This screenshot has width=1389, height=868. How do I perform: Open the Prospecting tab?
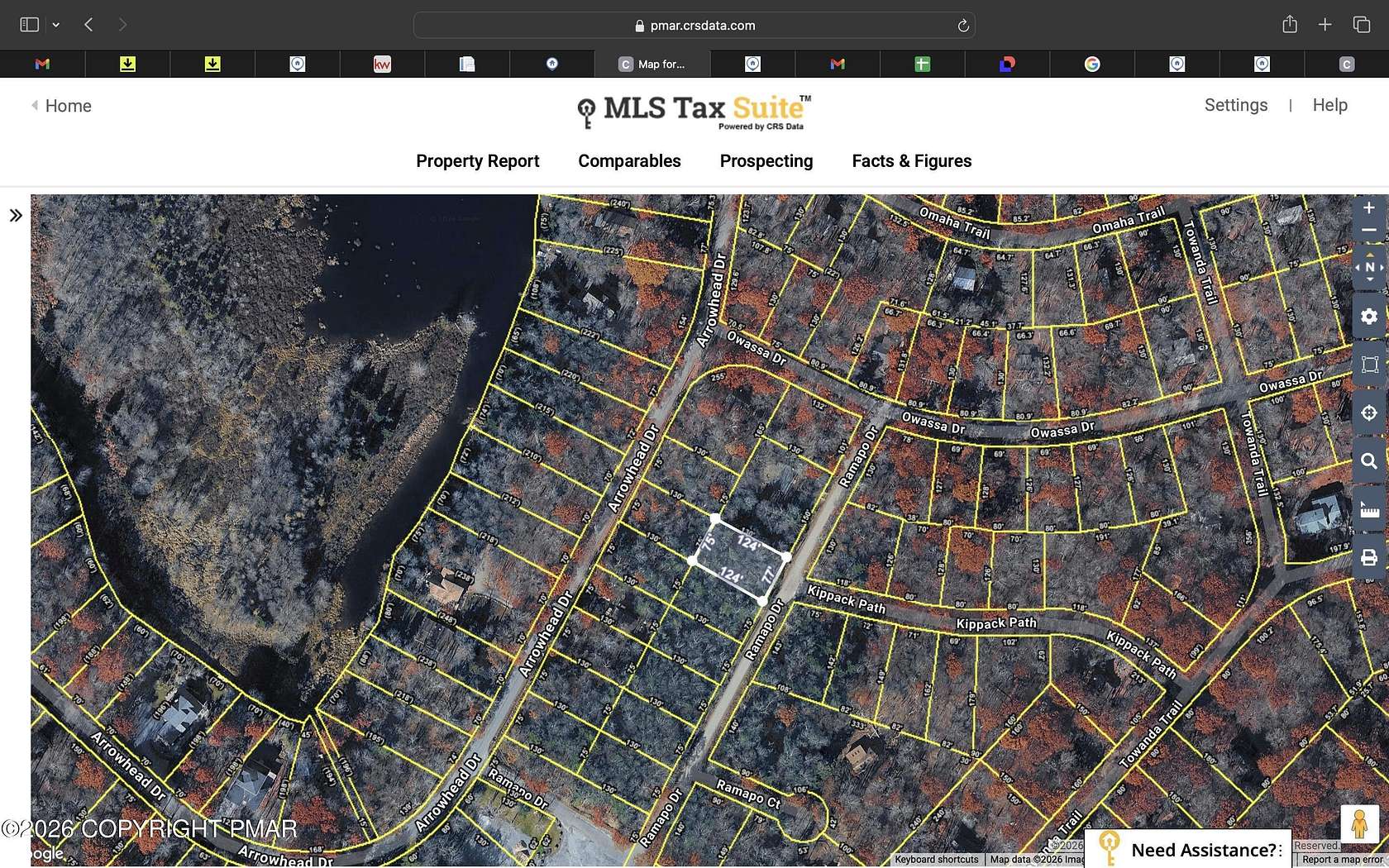[766, 161]
